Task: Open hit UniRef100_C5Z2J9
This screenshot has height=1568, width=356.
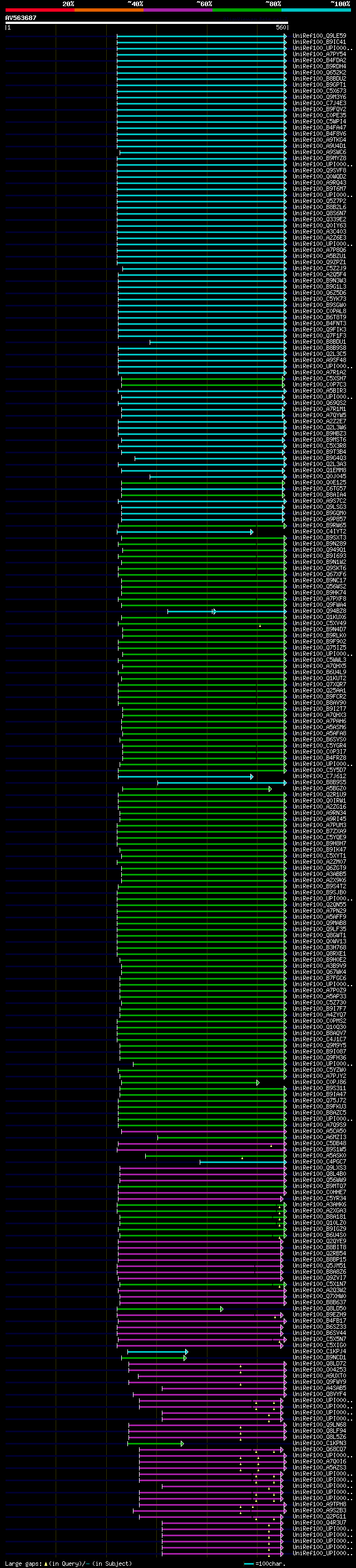Action: pos(319,269)
